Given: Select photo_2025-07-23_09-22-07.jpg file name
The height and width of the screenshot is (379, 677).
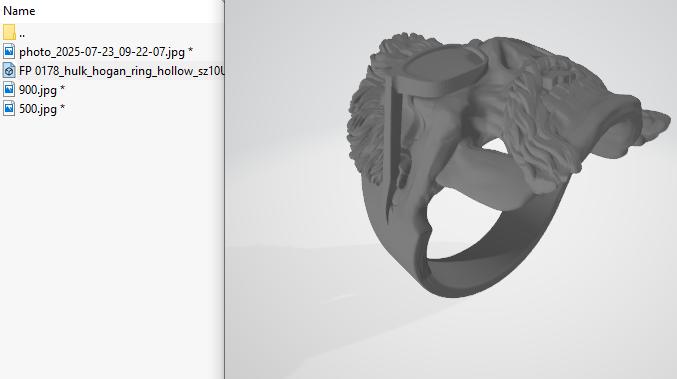Looking at the screenshot, I should [102, 52].
